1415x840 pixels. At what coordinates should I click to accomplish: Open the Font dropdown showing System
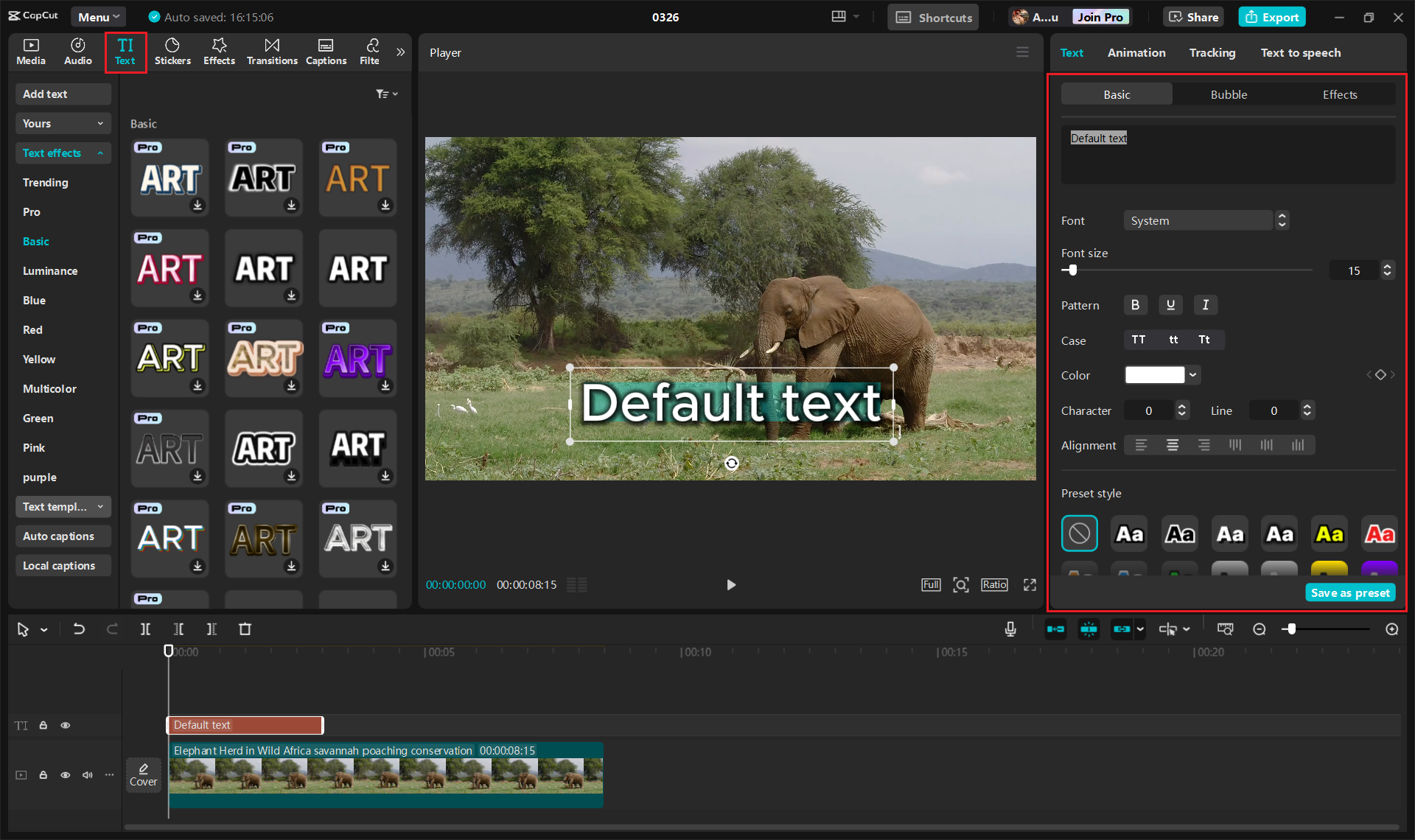(1198, 220)
